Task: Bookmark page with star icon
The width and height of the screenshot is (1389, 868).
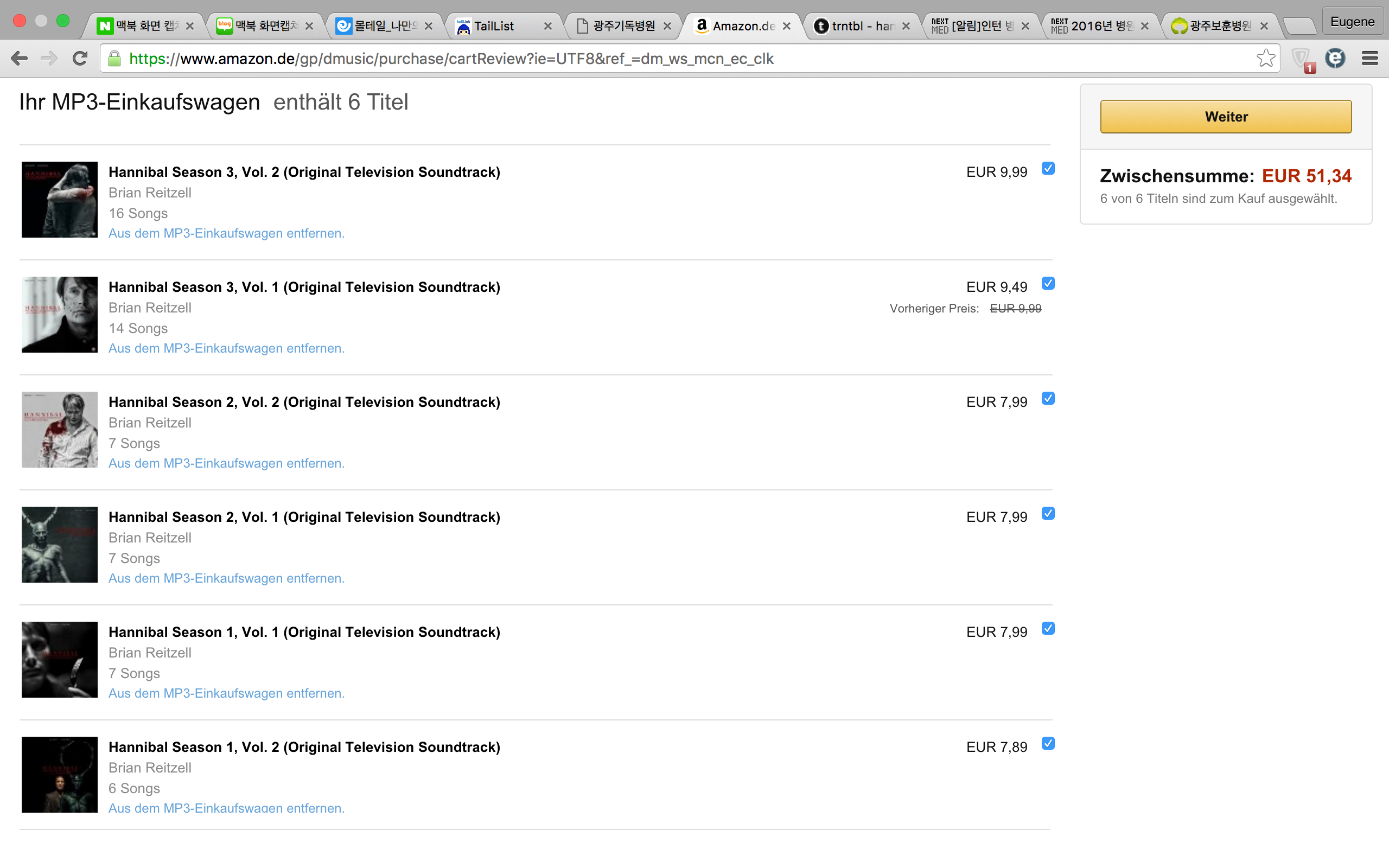Action: (x=1265, y=58)
